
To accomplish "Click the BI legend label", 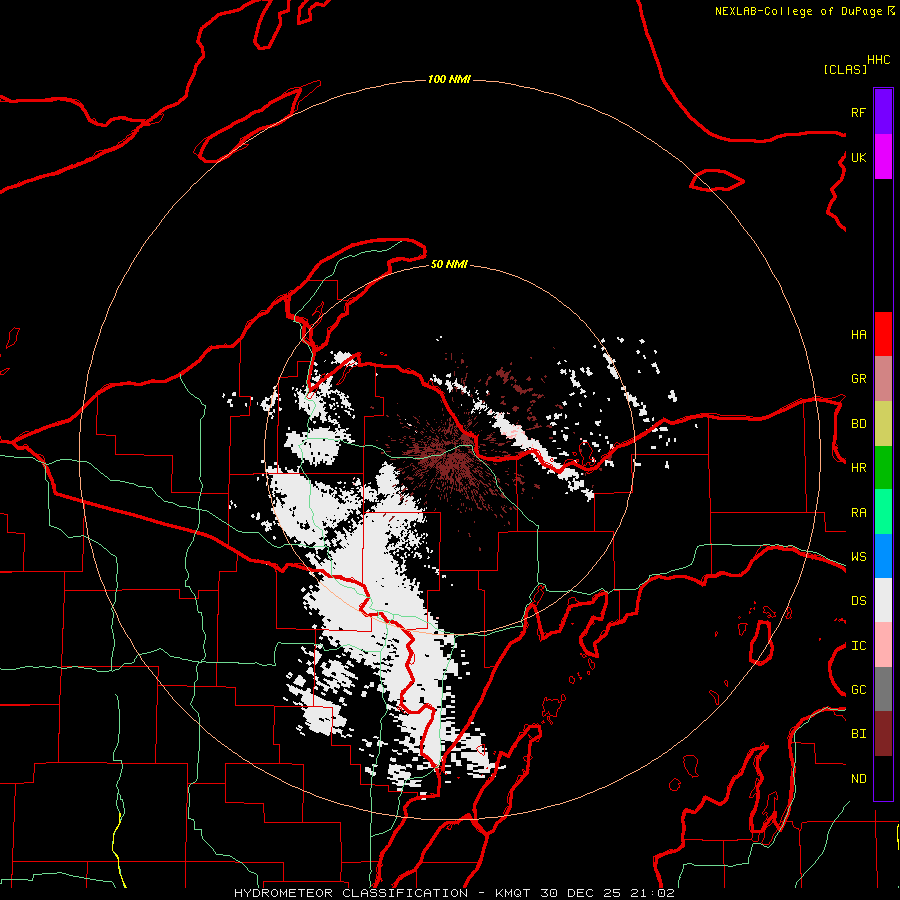I will click(x=858, y=734).
